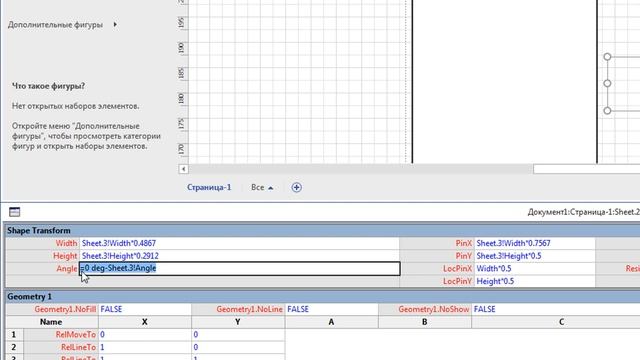Click the RelMoveTo X value 0
This screenshot has height=360, width=640.
(x=144, y=335)
